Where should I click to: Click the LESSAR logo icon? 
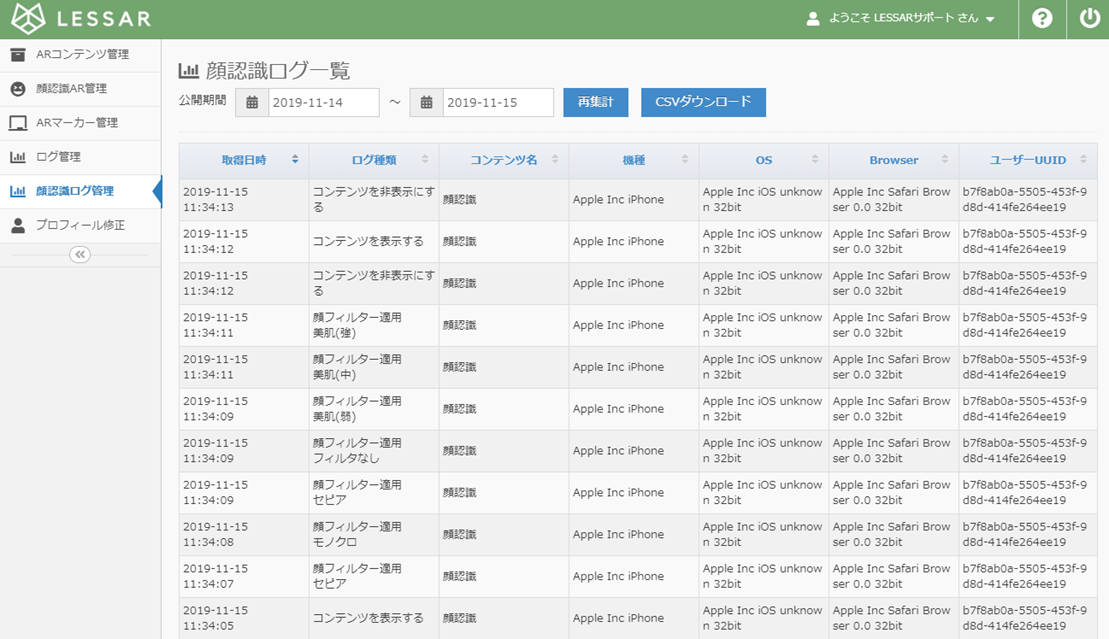(28, 18)
